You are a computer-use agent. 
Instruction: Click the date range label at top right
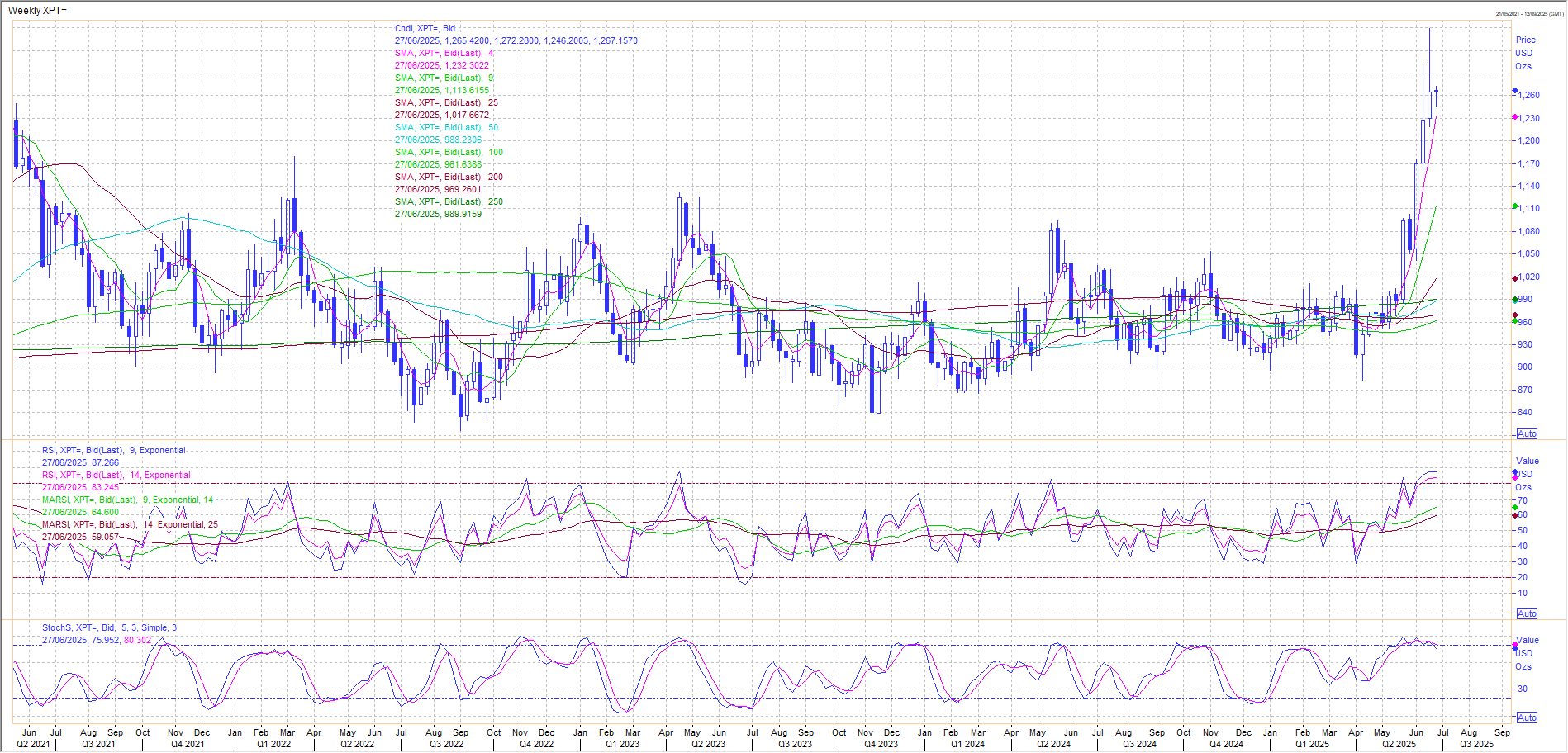click(1530, 14)
